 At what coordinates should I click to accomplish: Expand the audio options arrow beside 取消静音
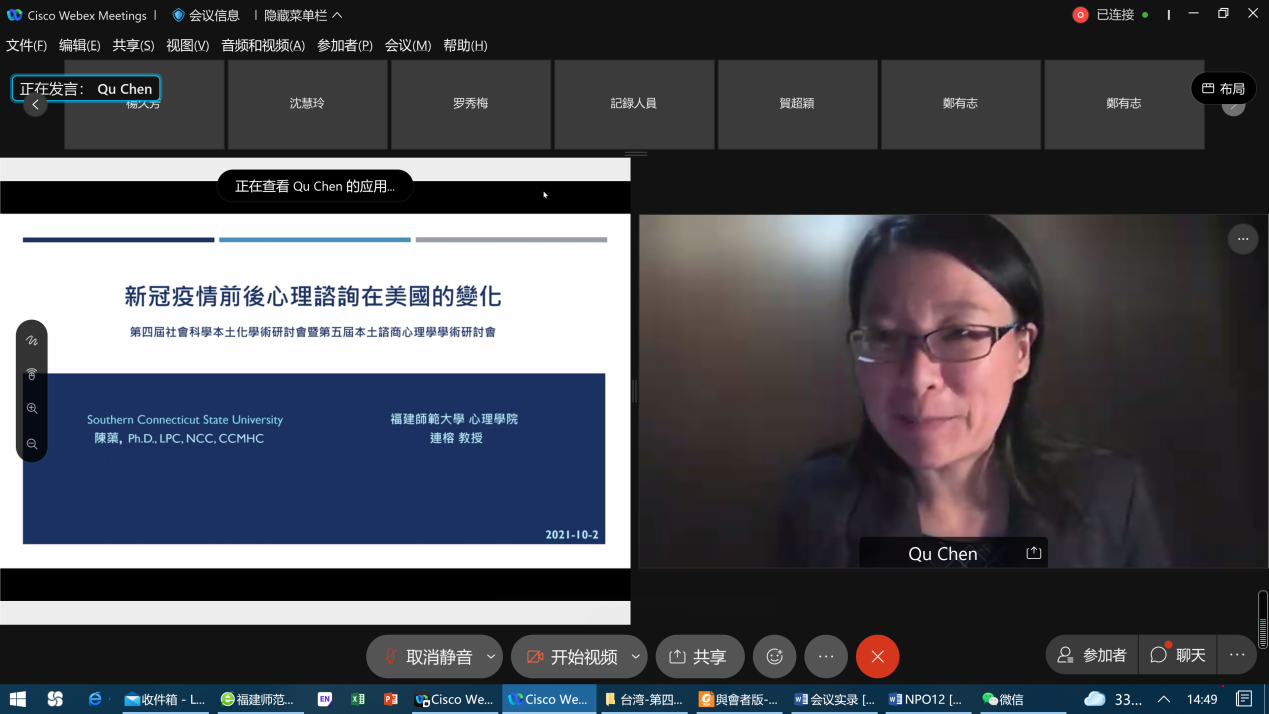point(491,657)
